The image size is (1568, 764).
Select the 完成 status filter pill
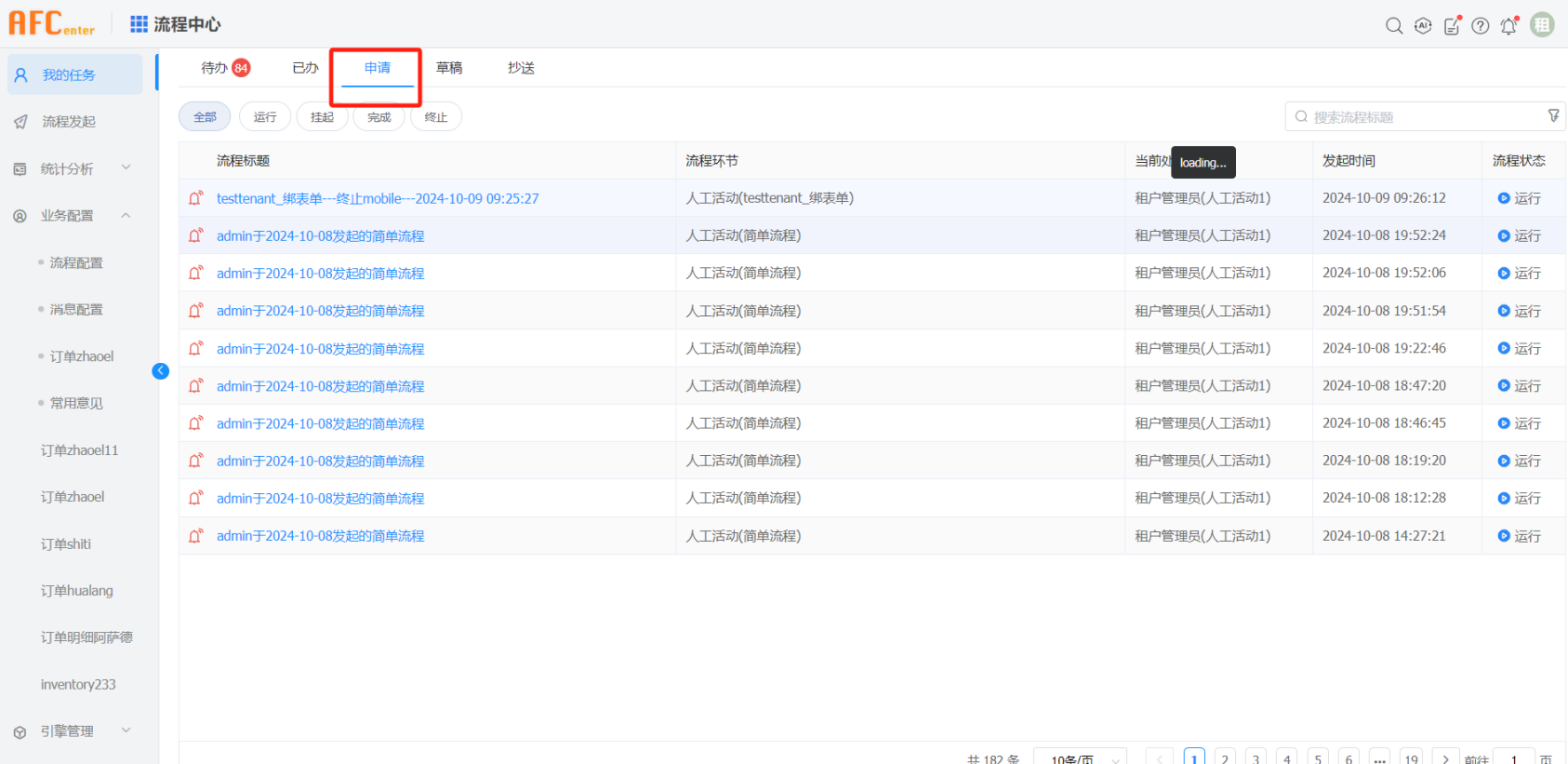[x=379, y=117]
